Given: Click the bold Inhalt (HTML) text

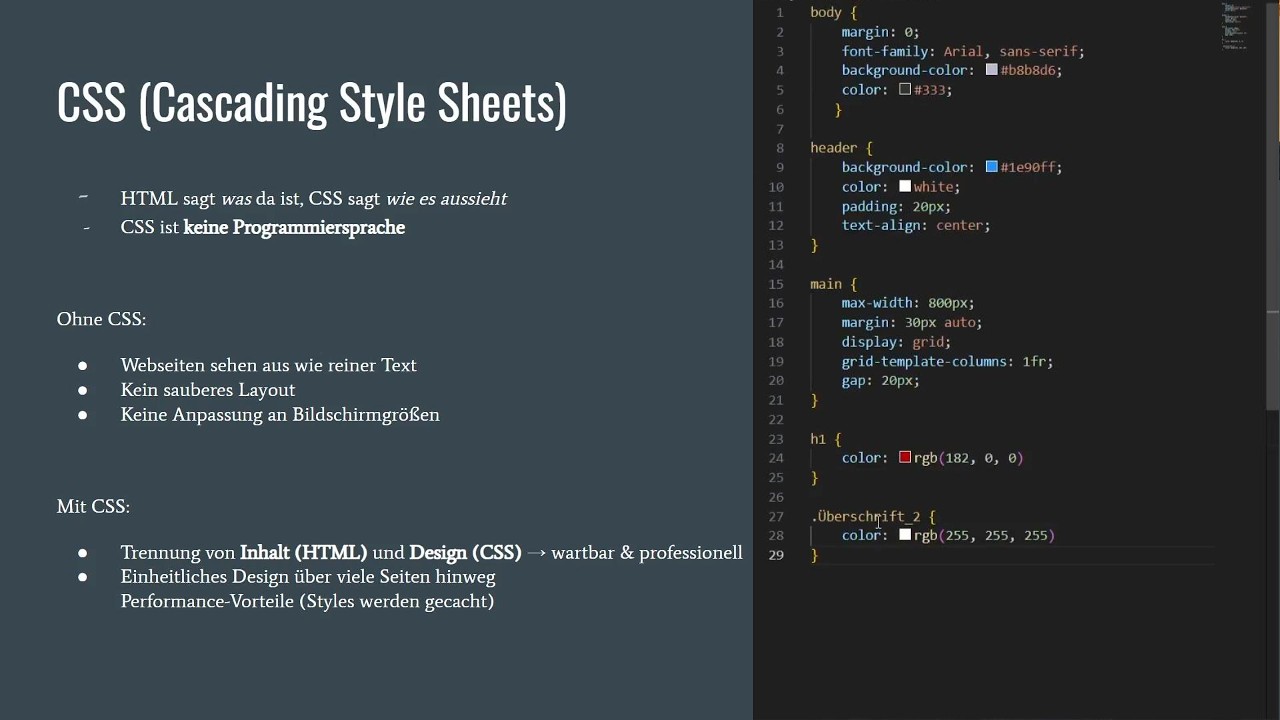Looking at the screenshot, I should [304, 552].
